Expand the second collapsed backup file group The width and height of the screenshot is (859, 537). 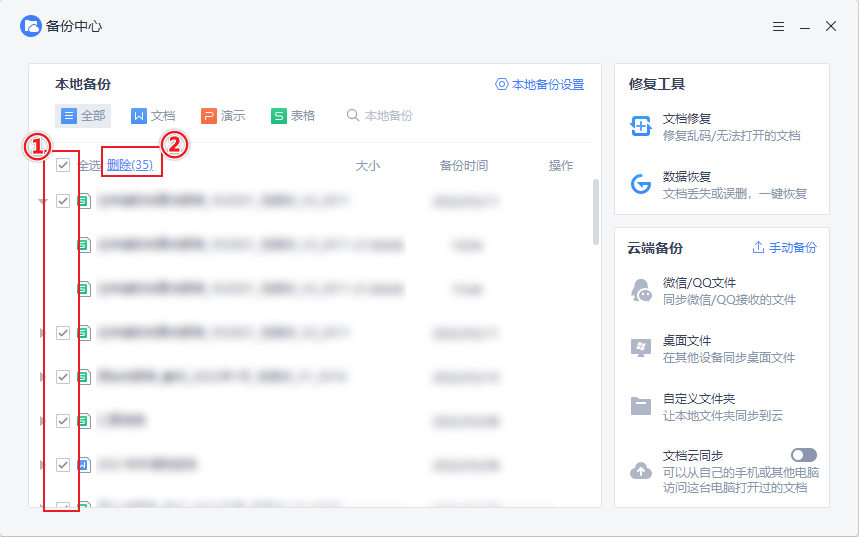pos(42,376)
